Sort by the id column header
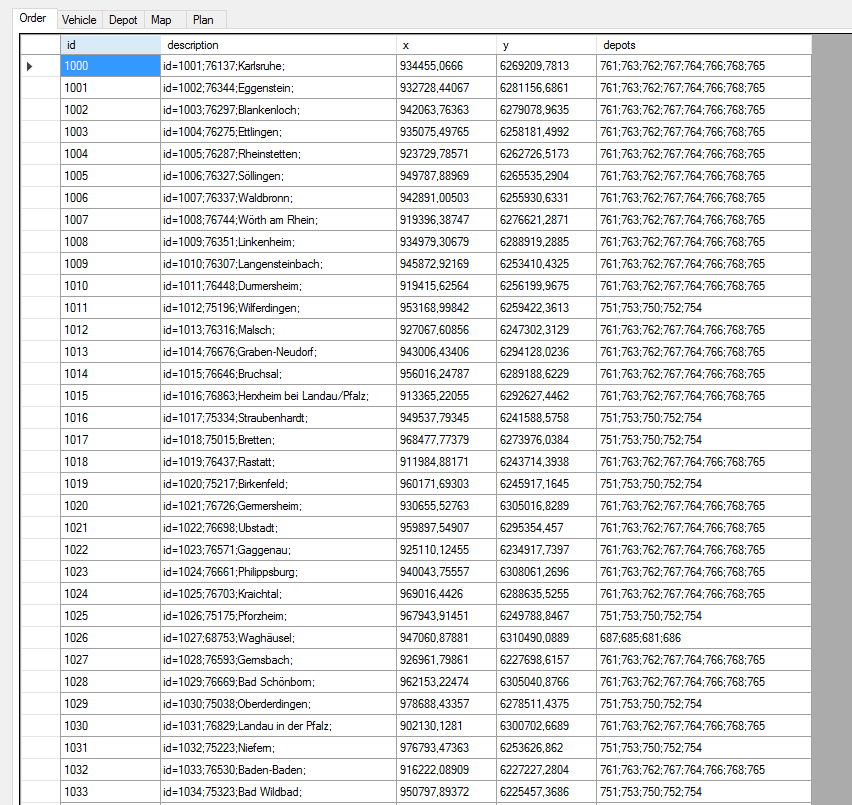The width and height of the screenshot is (852, 805). click(x=110, y=45)
